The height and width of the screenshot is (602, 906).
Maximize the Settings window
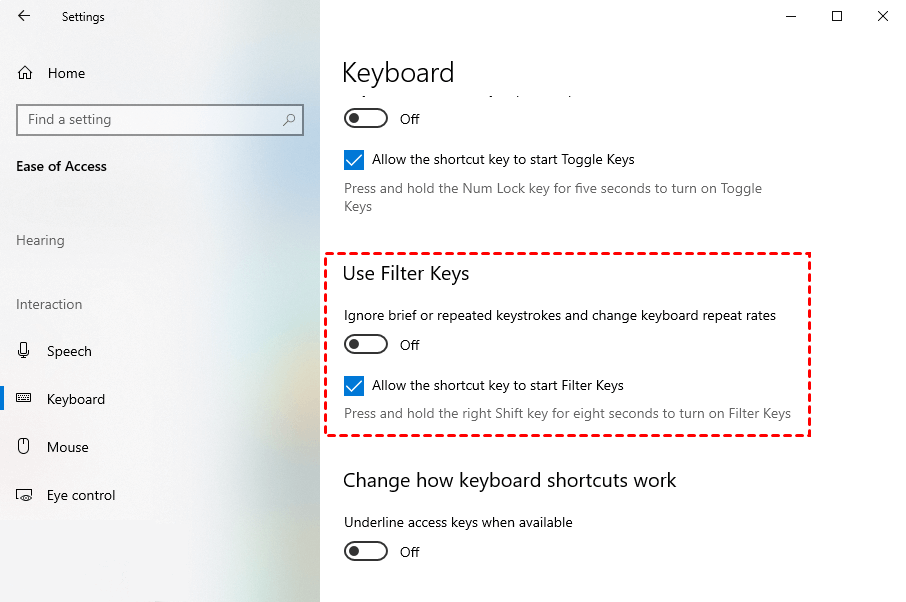837,16
